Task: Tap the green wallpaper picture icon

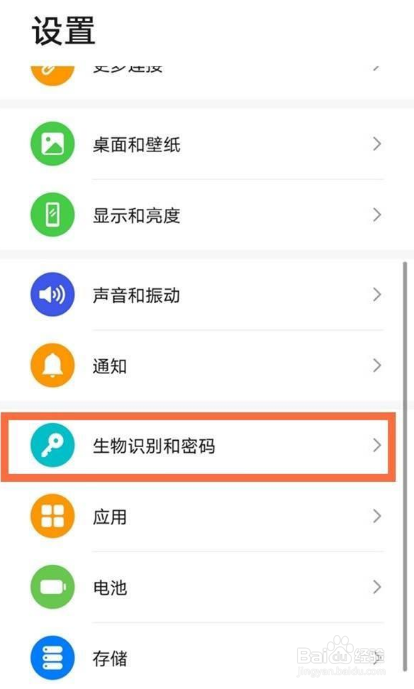Action: pos(52,144)
